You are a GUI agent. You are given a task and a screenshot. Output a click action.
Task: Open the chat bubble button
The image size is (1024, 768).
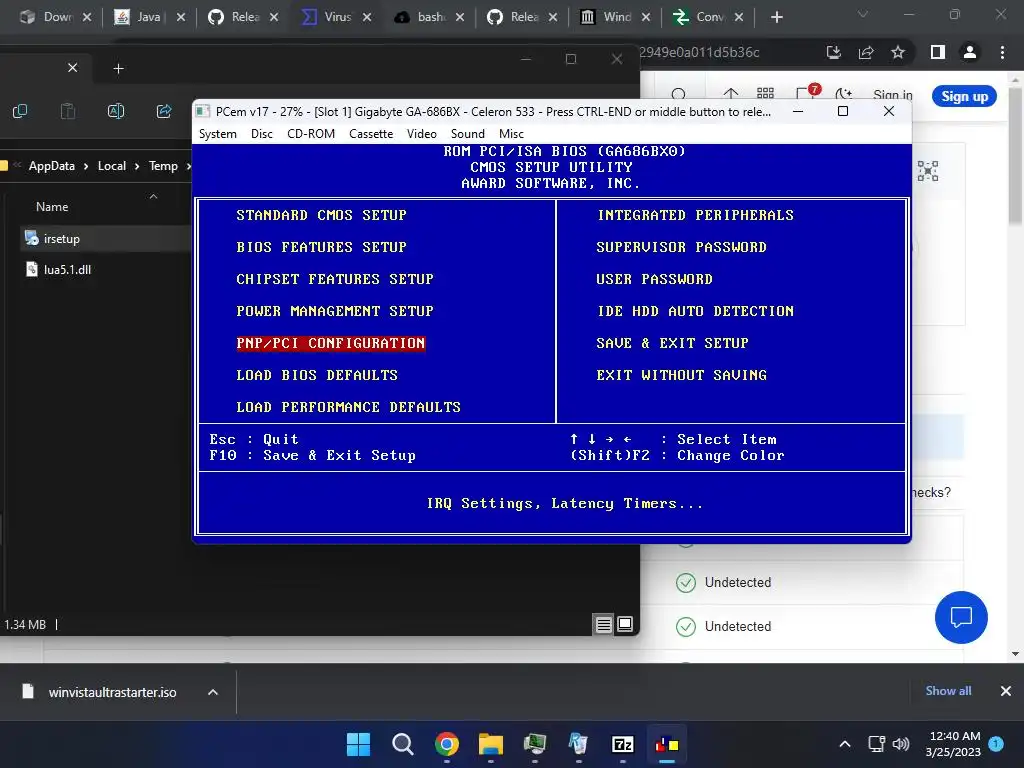click(961, 617)
